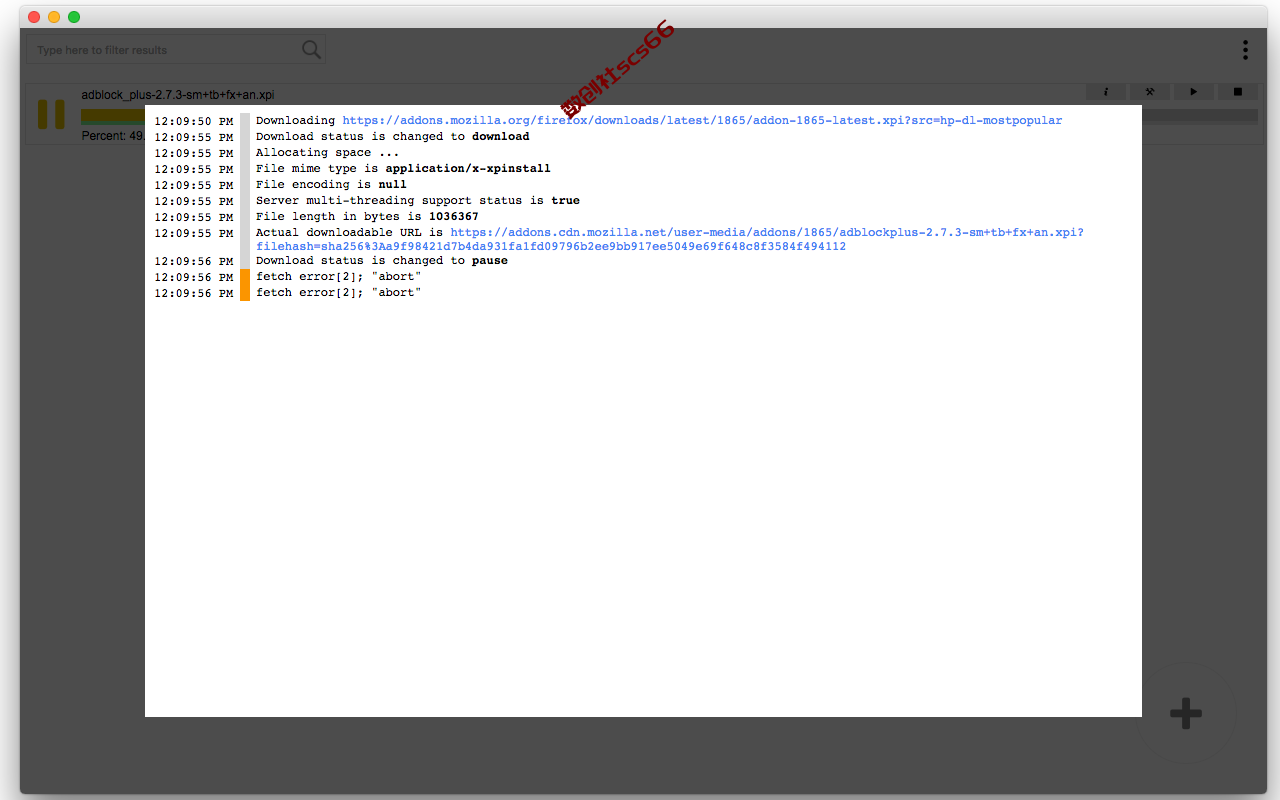Screen dimensions: 1280x800
Task: Click 'Download status is changed to pause' line
Action: tap(382, 260)
